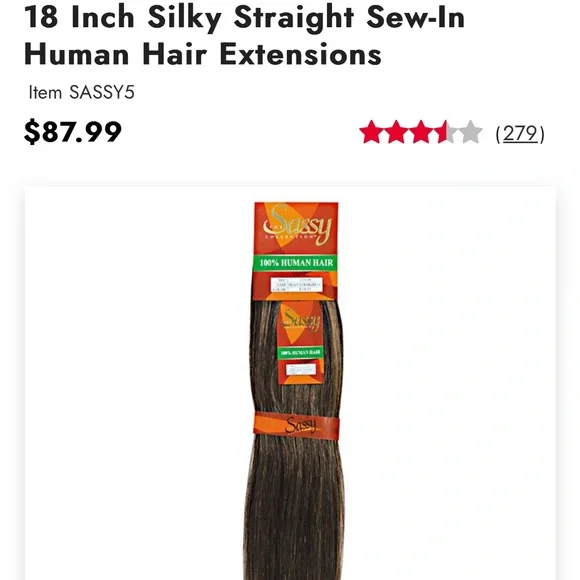Click the green 100% Human Hair banner

(x=296, y=263)
